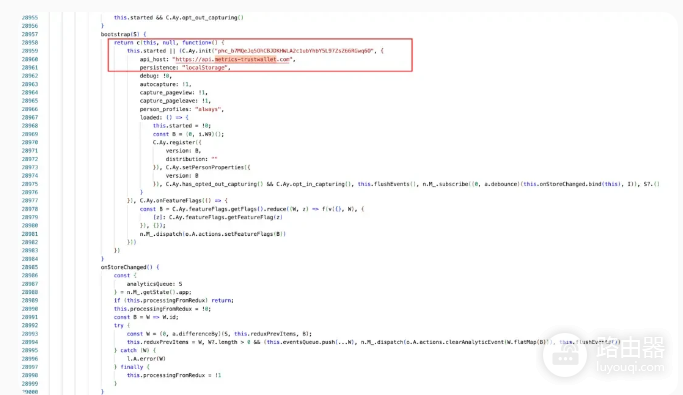Click line number 28955 in the gutter

(30, 18)
